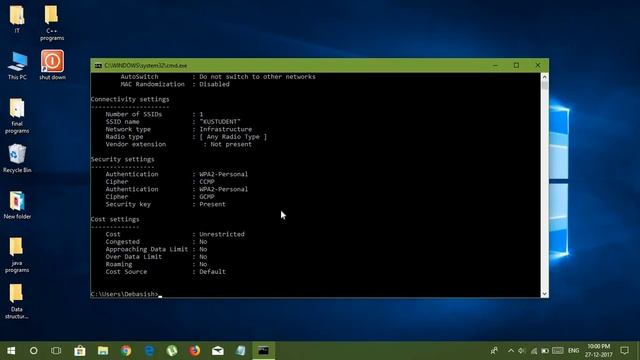Launch Google Chrome from the taskbar
The height and width of the screenshot is (360, 640).
click(x=126, y=351)
